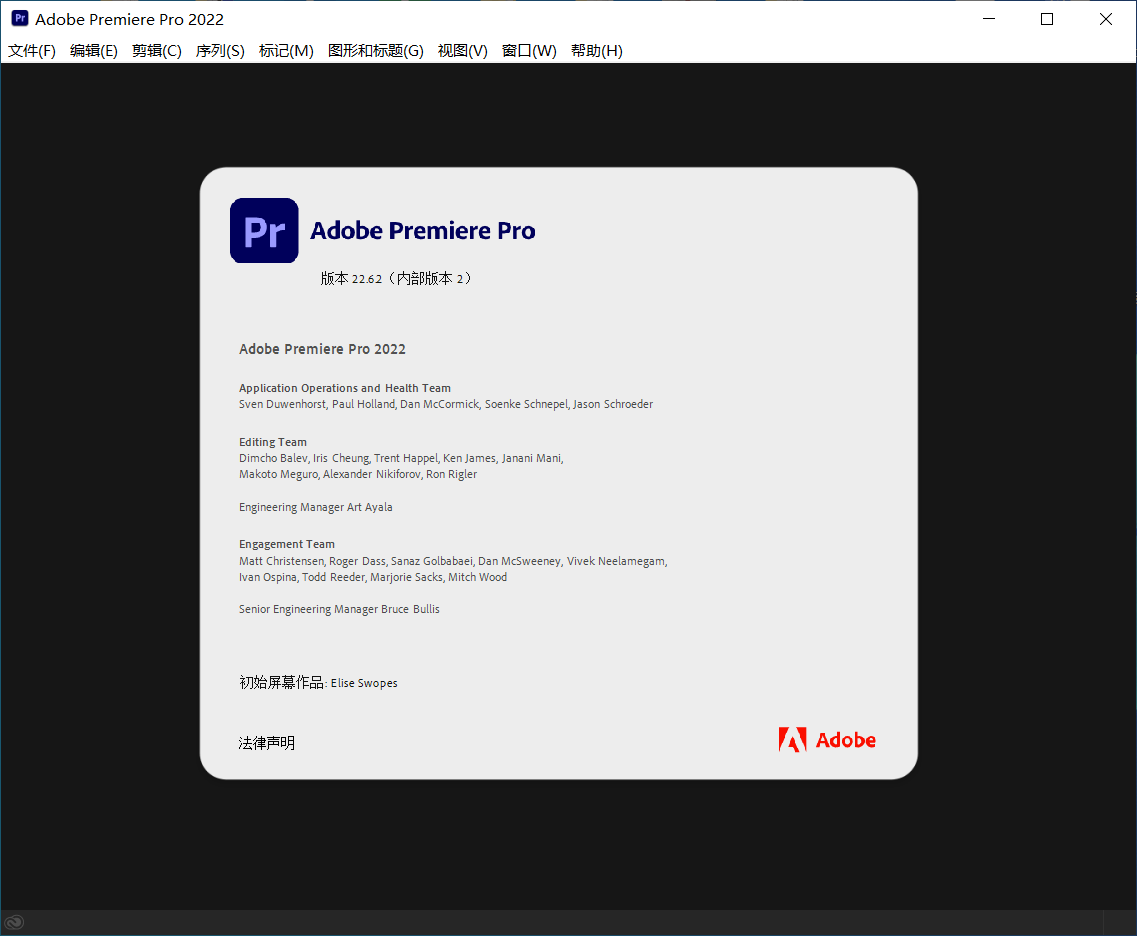Open the 文件(F) menu
The width and height of the screenshot is (1137, 936).
[32, 51]
